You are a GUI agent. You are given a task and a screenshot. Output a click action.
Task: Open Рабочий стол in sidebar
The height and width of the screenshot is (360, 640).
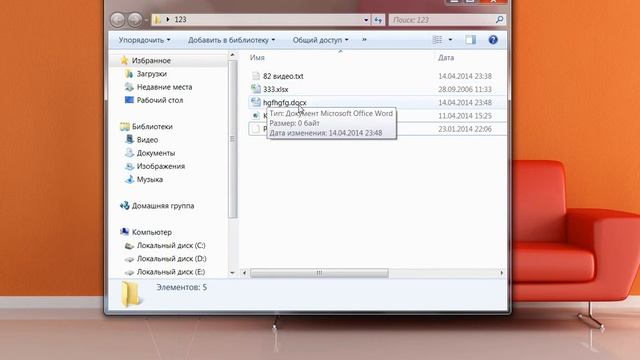click(x=160, y=100)
